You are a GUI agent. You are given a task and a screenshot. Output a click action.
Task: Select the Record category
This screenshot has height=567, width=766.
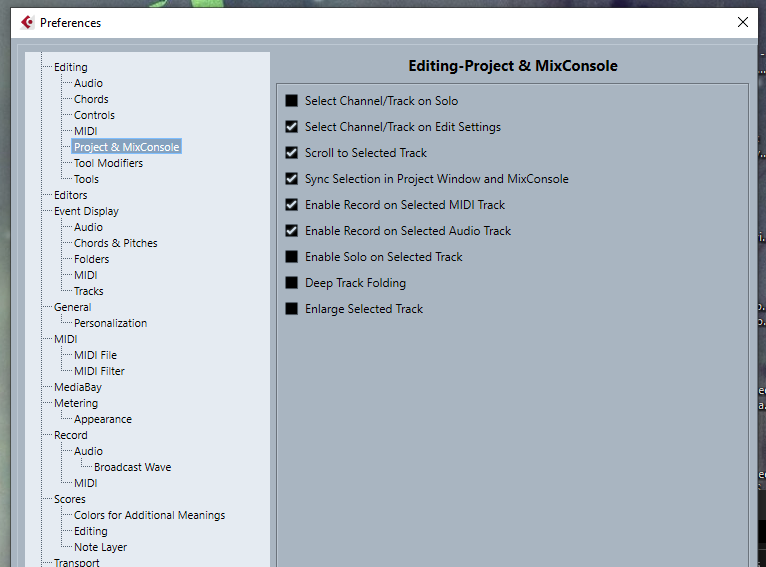click(71, 435)
